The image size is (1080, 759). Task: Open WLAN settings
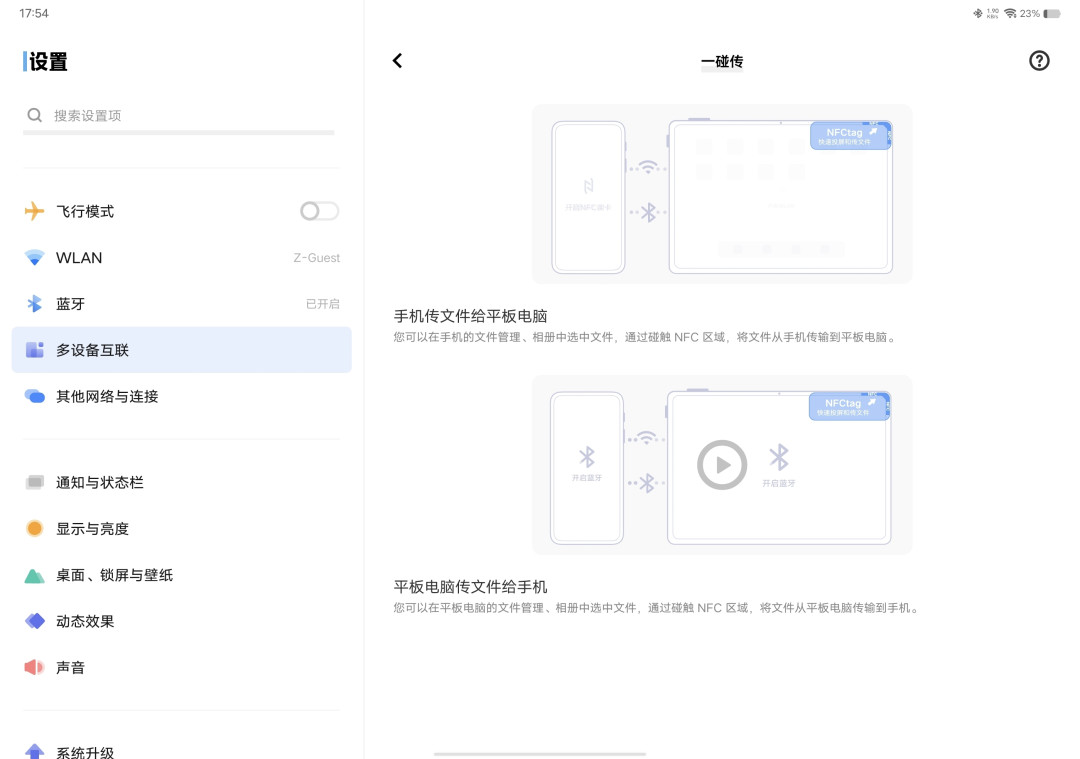pos(182,258)
